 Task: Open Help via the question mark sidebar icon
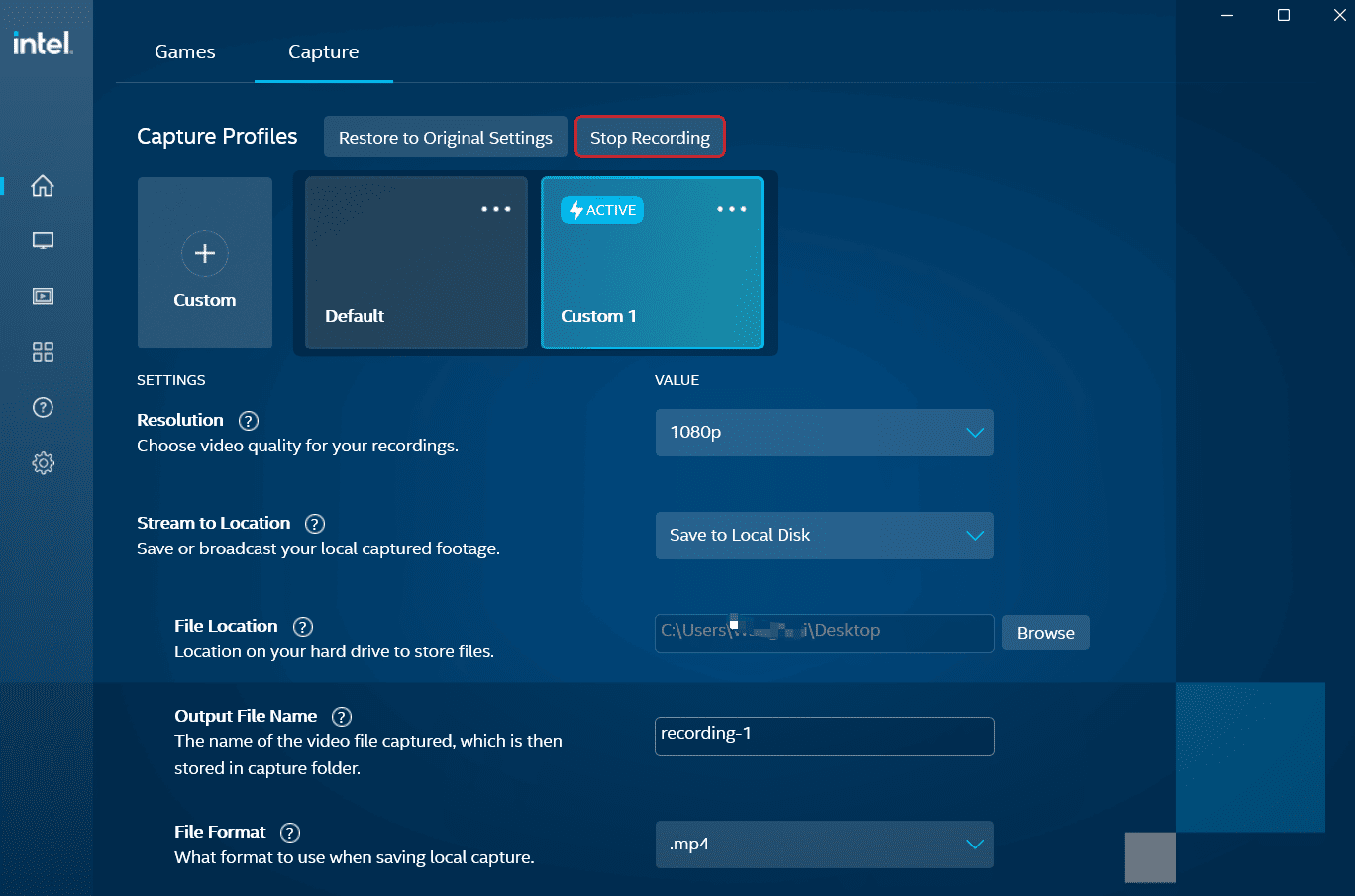tap(43, 407)
